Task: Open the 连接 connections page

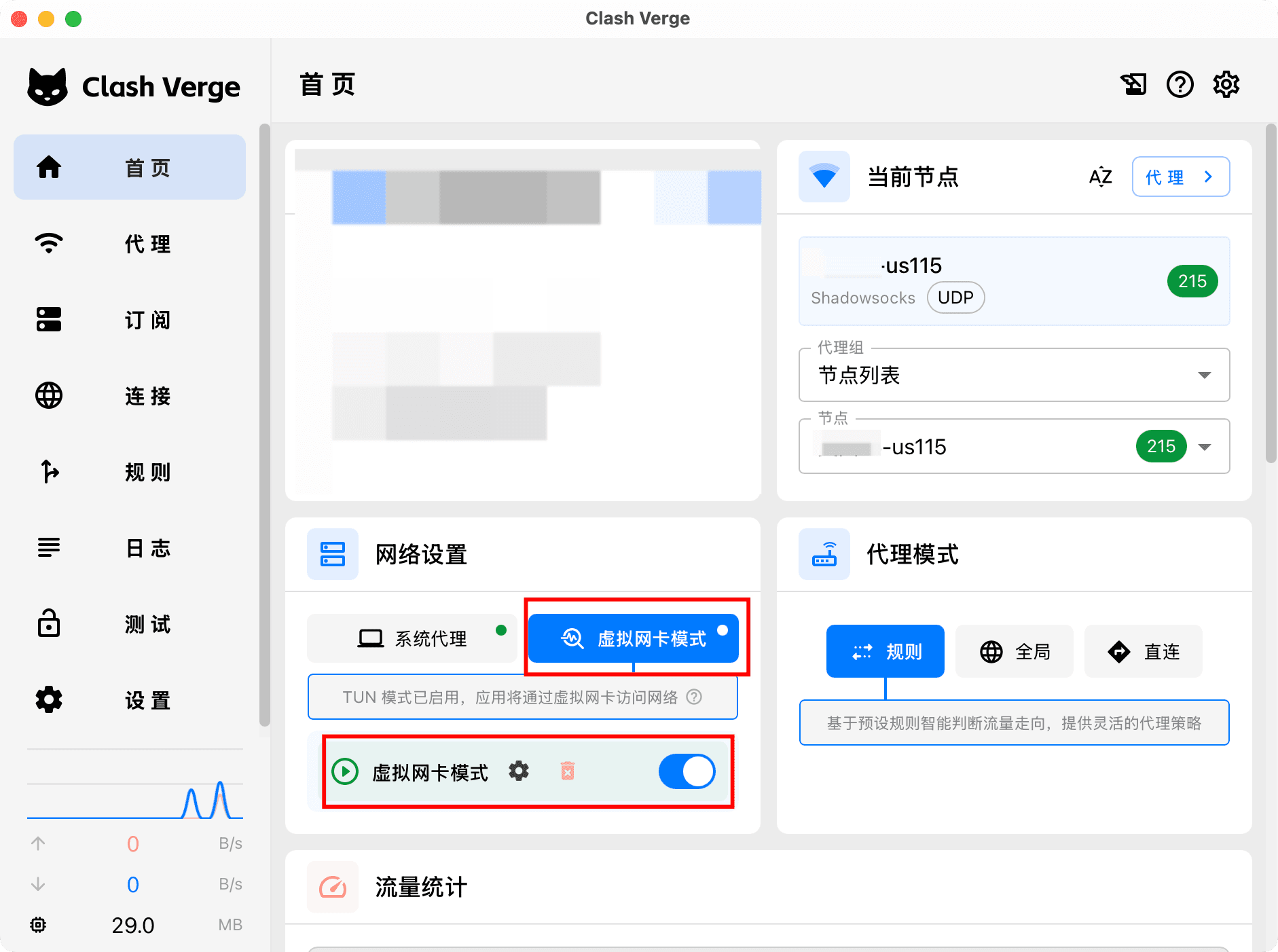Action: pos(130,395)
